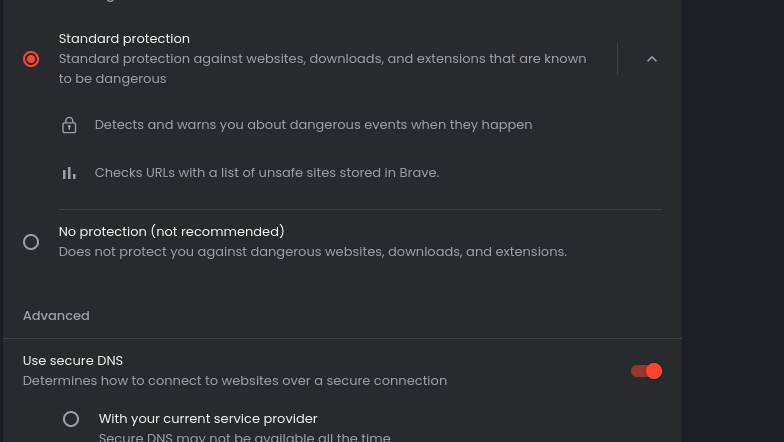Click the Secure DNS may not be available text

(244, 437)
